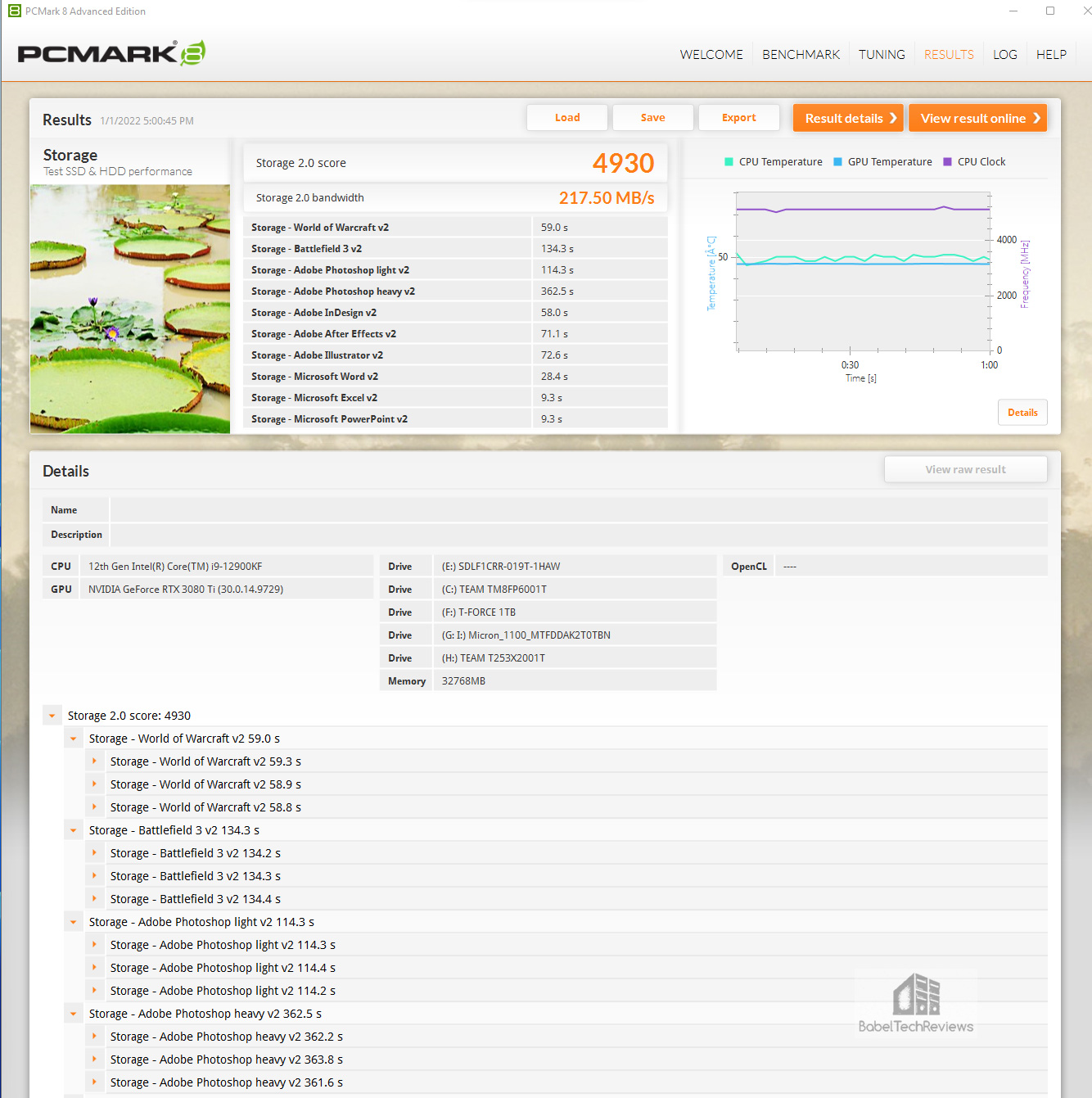Switch to the BENCHMARK tab
Image resolution: width=1092 pixels, height=1098 pixels.
pos(801,55)
